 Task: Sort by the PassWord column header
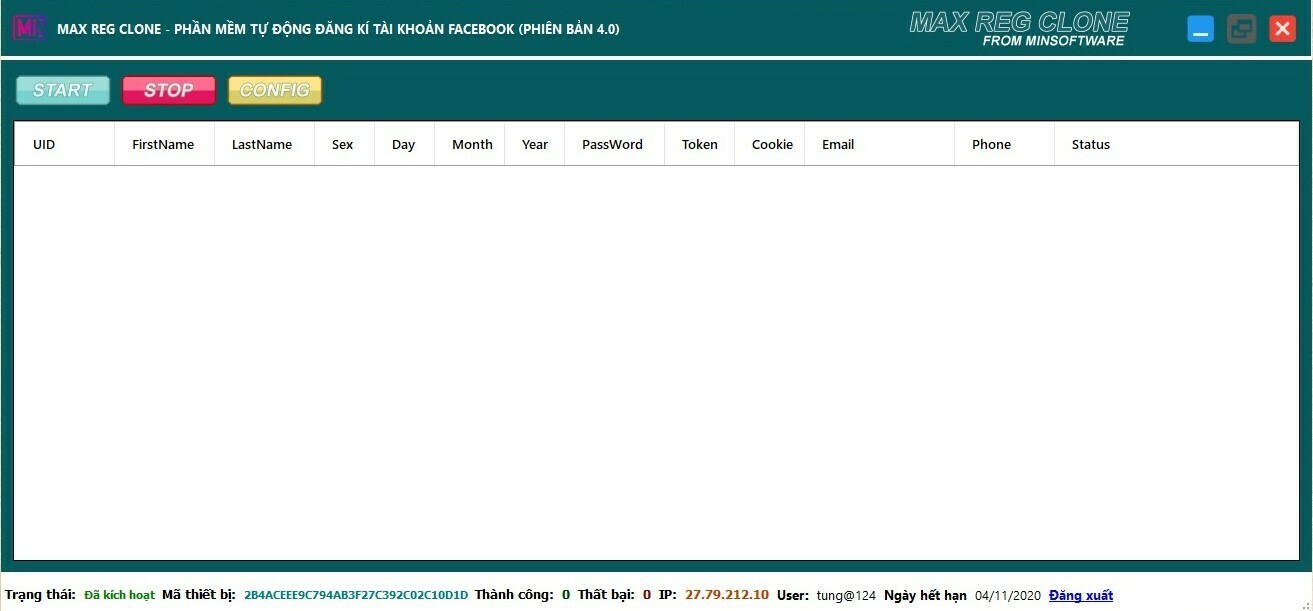pos(615,144)
